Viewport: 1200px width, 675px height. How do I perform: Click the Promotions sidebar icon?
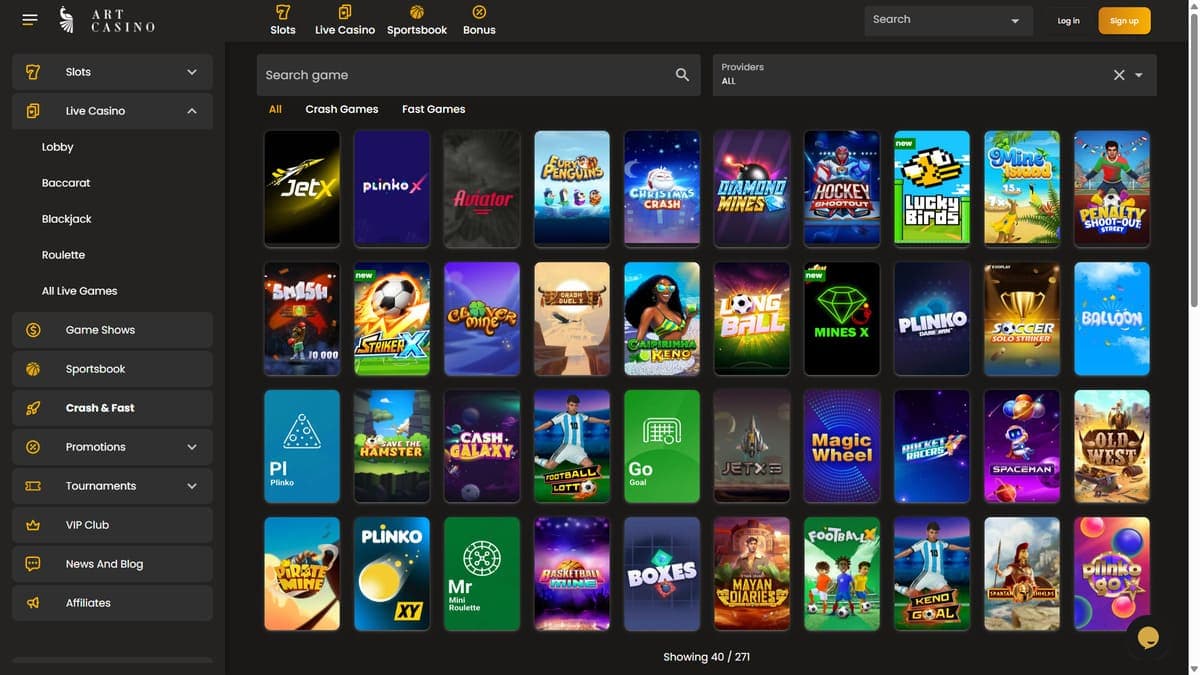click(33, 447)
